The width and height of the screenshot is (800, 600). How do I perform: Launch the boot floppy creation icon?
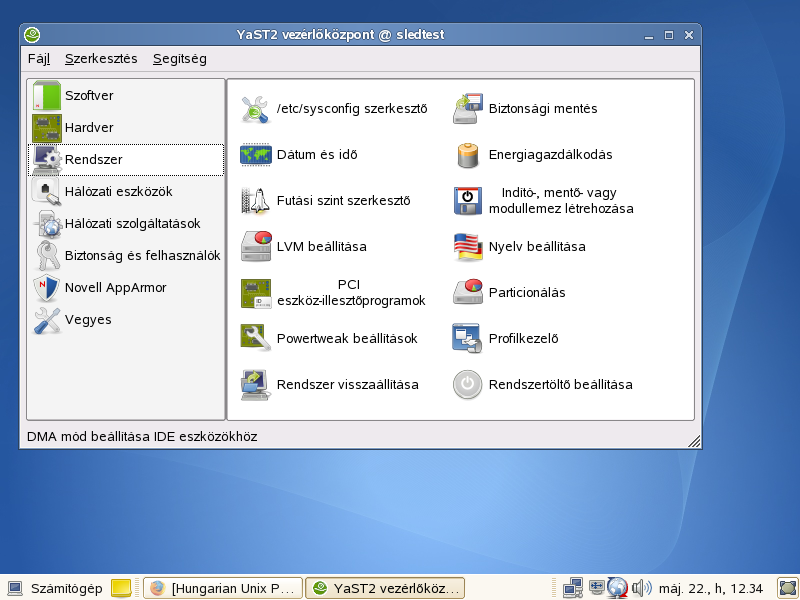pos(467,201)
